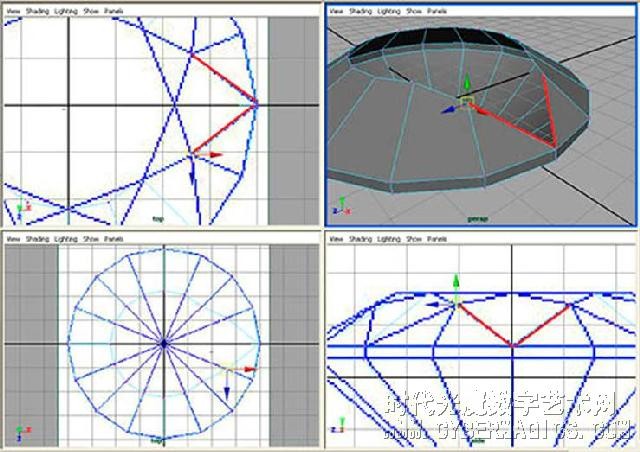Click green Y-axis arrow in bottom-right viewport
The width and height of the screenshot is (640, 452).
pos(455,282)
